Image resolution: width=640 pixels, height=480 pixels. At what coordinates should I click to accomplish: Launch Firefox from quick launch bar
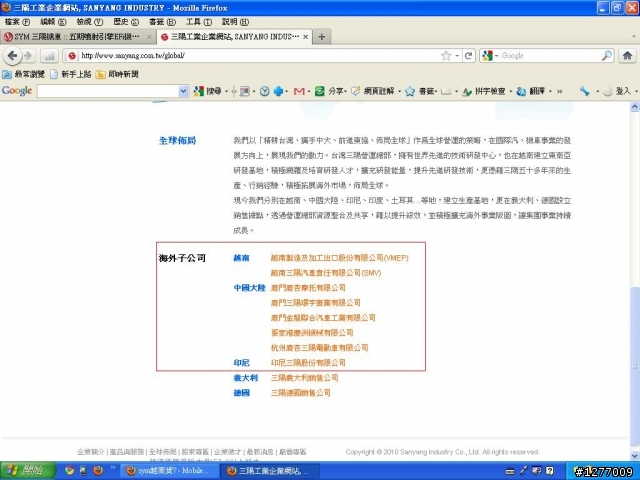pyautogui.click(x=98, y=471)
